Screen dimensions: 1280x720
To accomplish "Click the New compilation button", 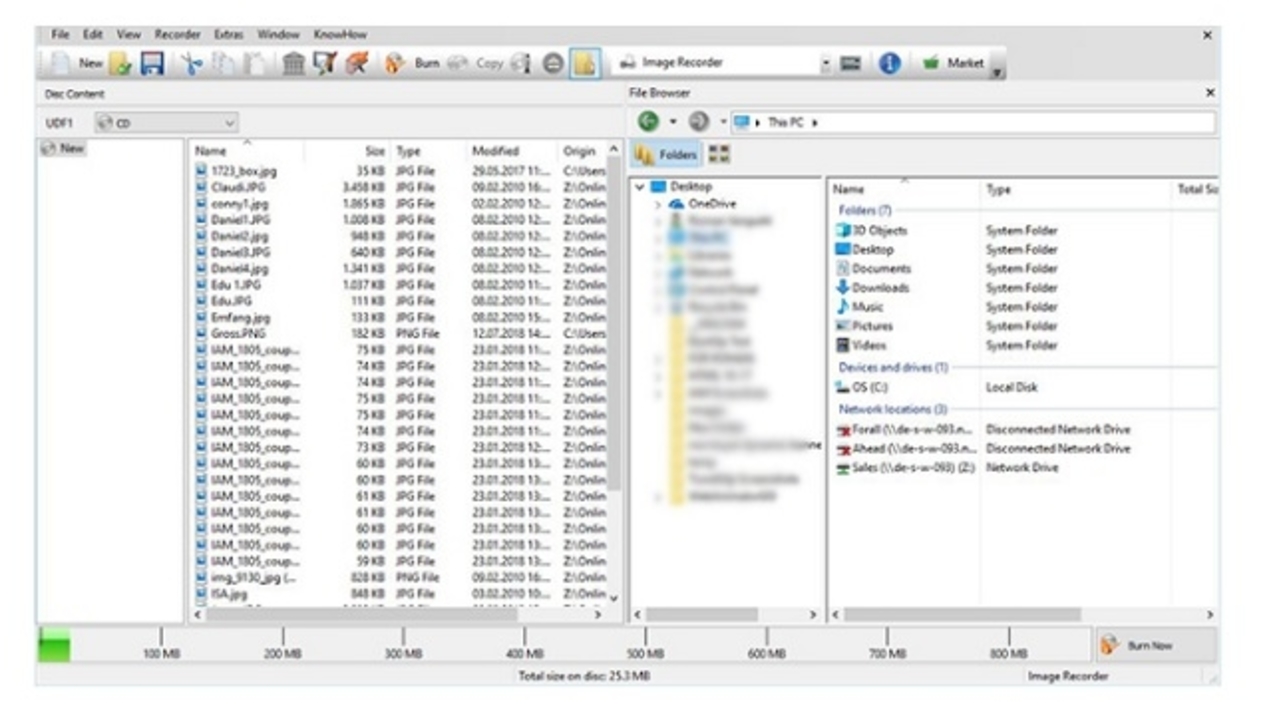I will pyautogui.click(x=75, y=61).
